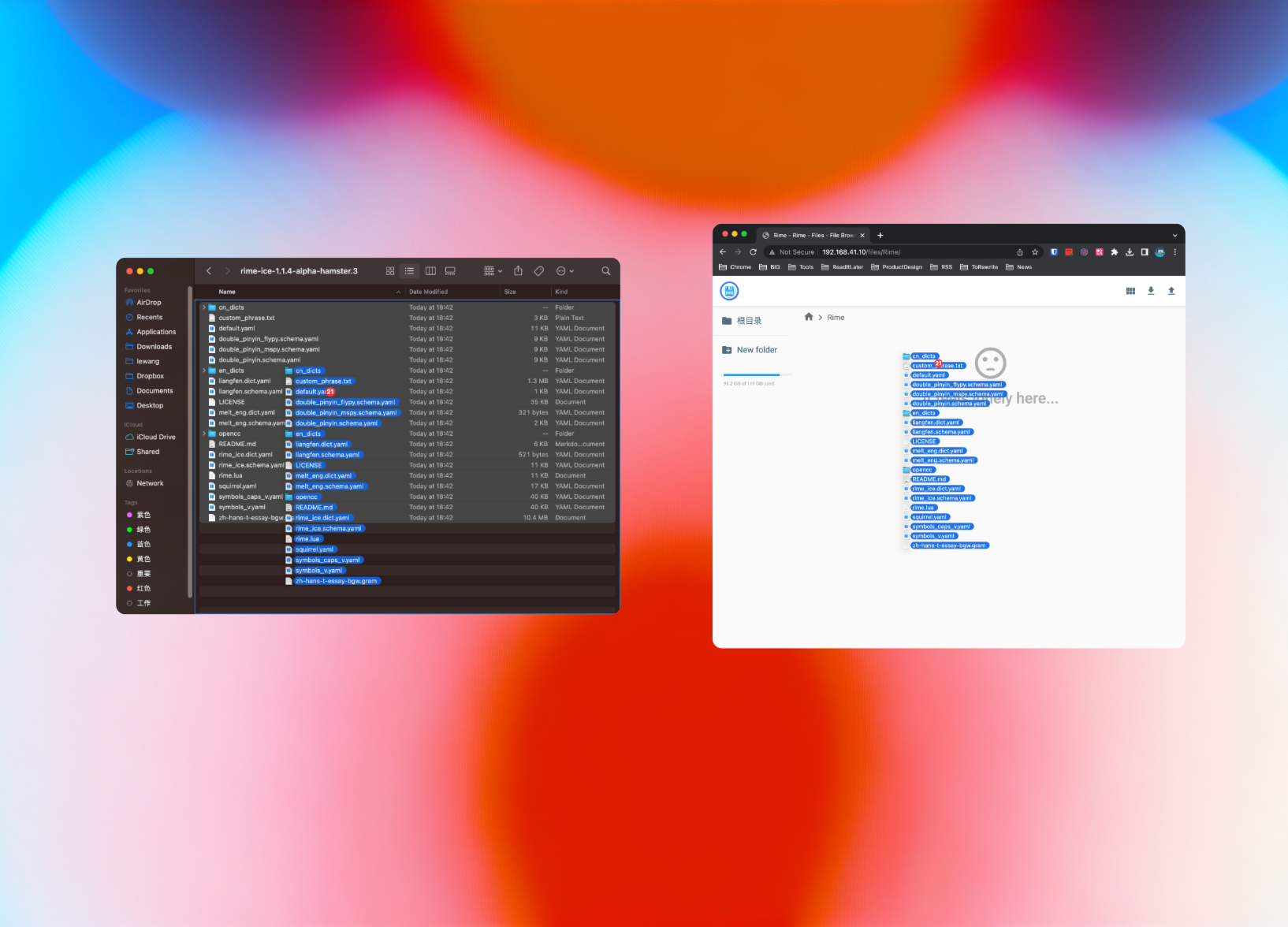Share the current page in Chrome
The height and width of the screenshot is (927, 1288).
coord(1020,252)
